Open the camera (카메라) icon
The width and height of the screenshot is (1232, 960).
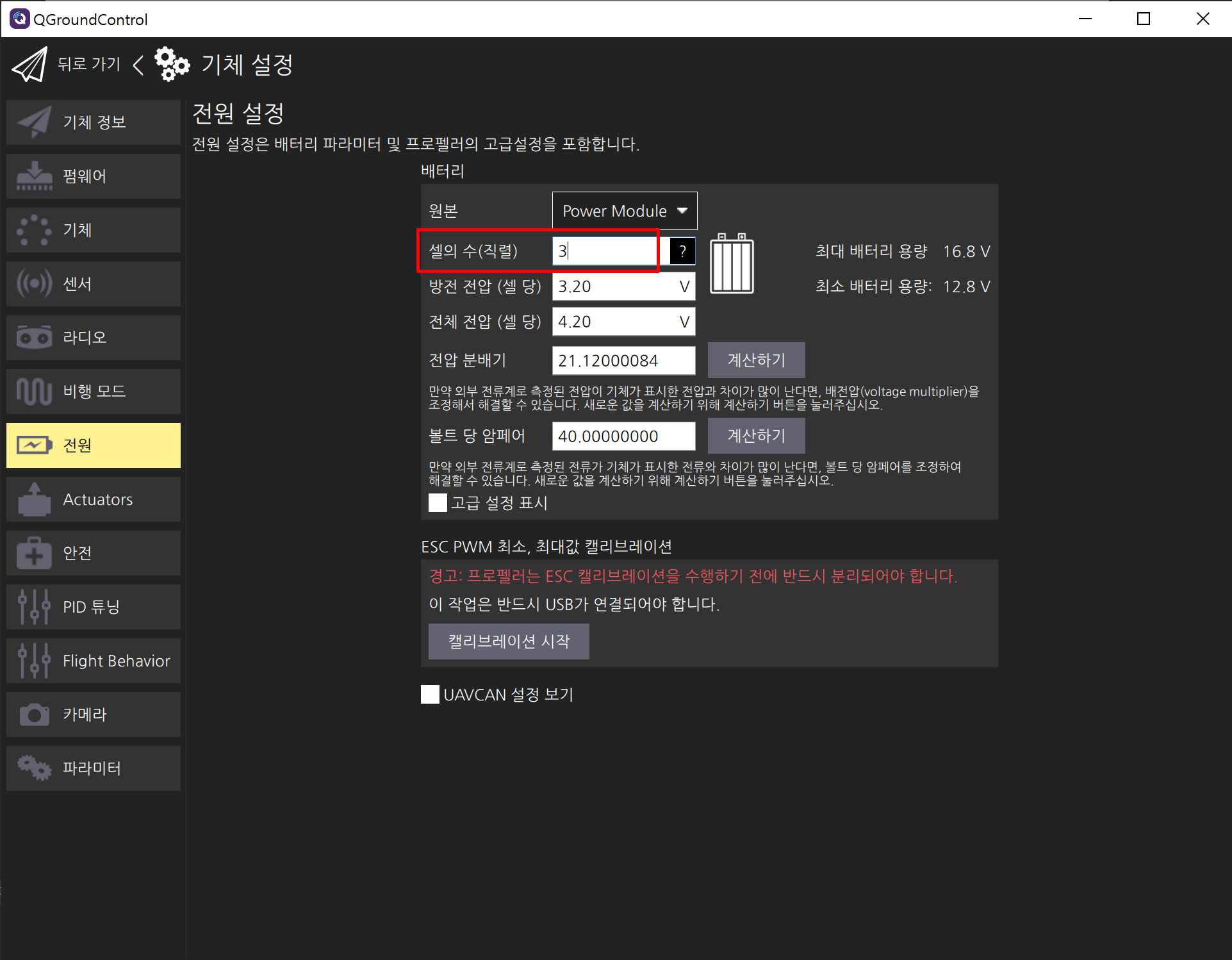(x=35, y=715)
